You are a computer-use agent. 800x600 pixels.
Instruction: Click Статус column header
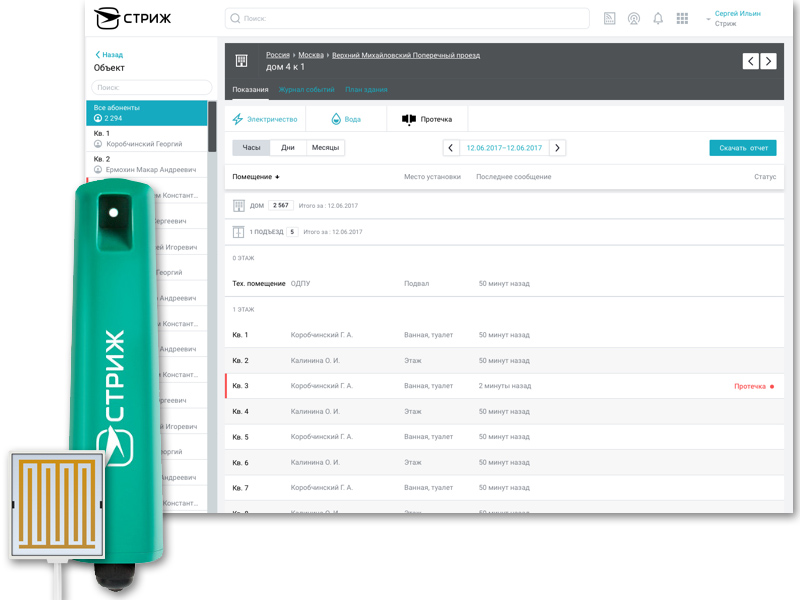point(765,177)
